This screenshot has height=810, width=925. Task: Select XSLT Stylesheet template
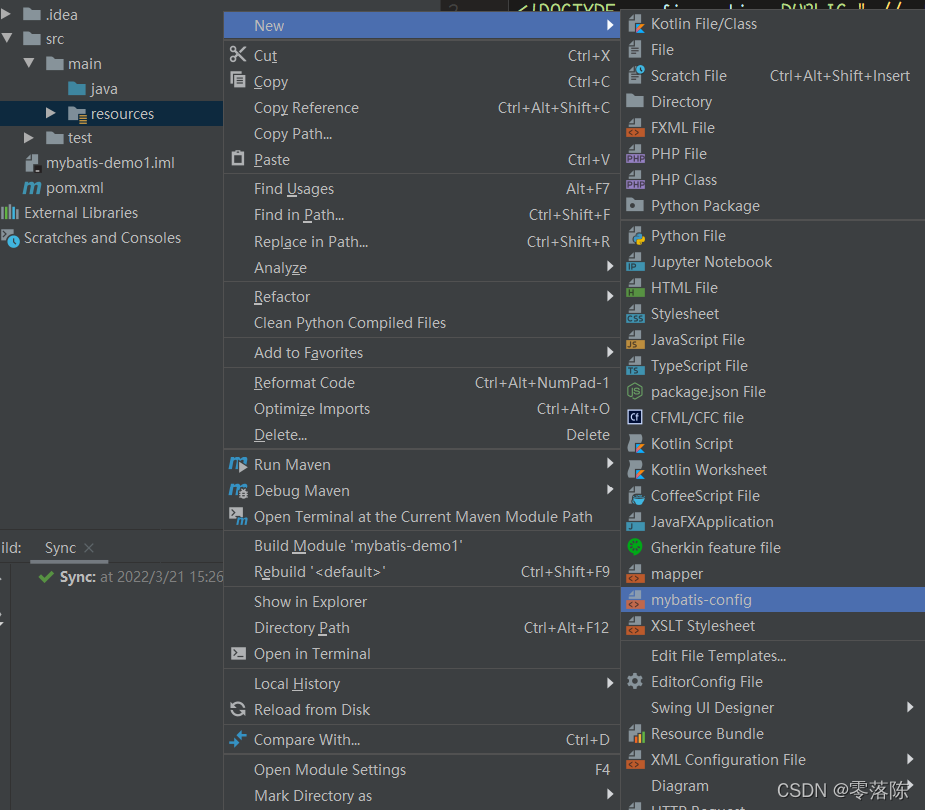(x=773, y=626)
